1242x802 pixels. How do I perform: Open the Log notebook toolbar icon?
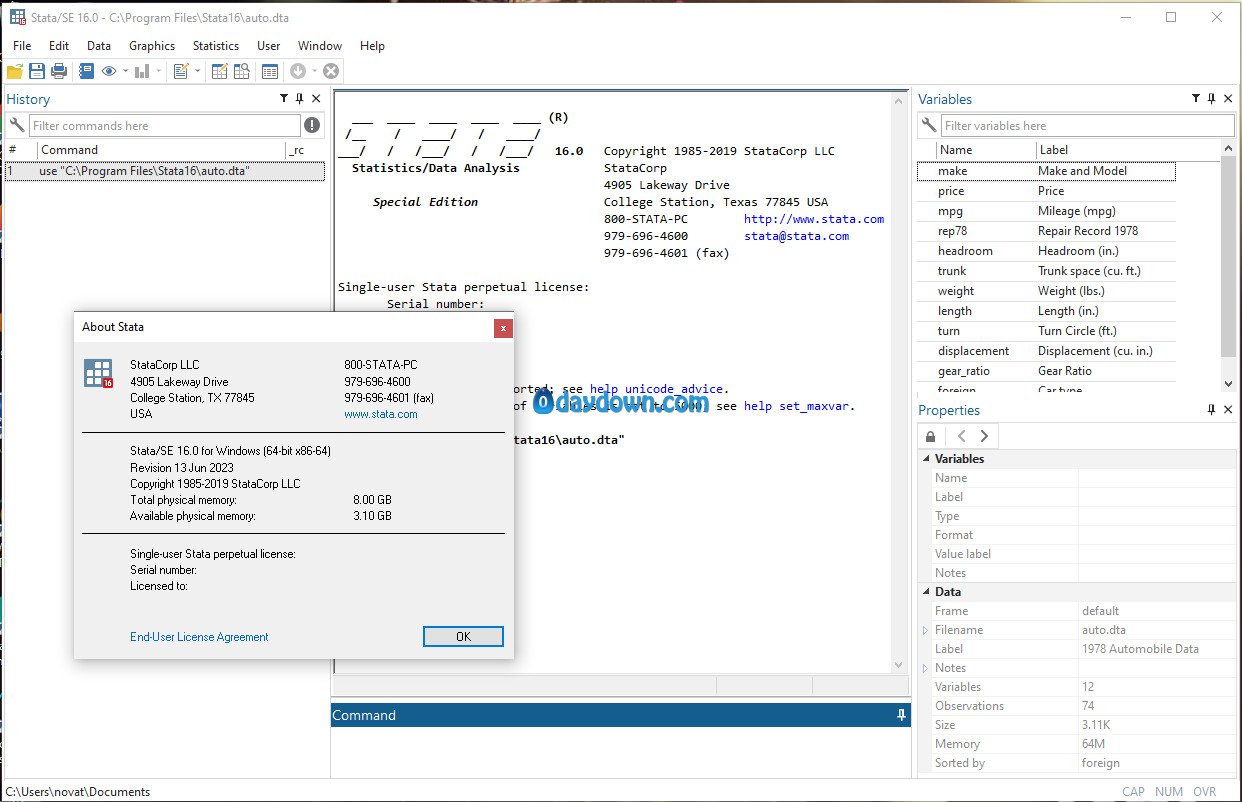86,71
